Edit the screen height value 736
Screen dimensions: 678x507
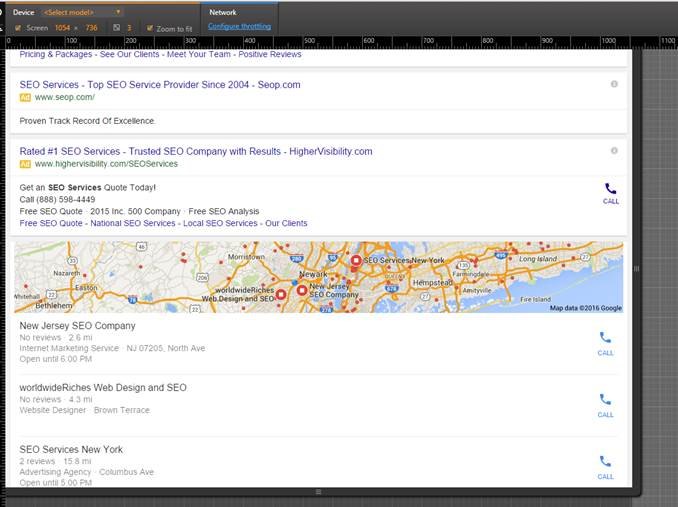(91, 28)
